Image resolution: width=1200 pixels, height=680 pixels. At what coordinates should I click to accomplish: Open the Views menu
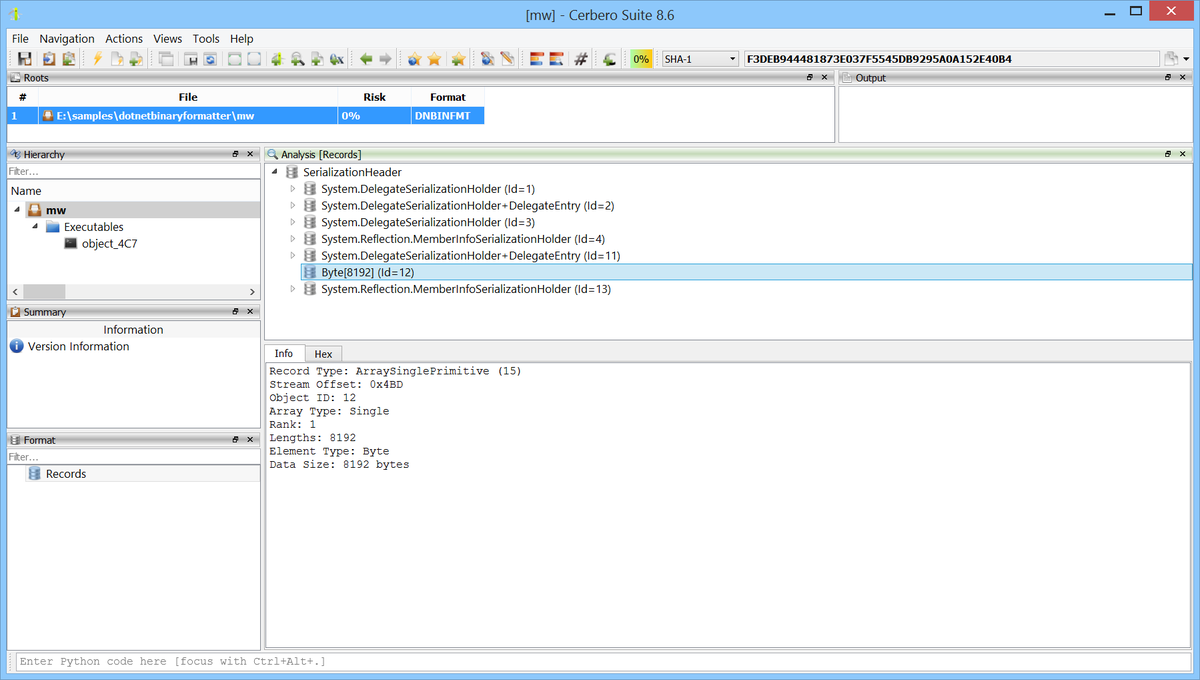[x=168, y=38]
